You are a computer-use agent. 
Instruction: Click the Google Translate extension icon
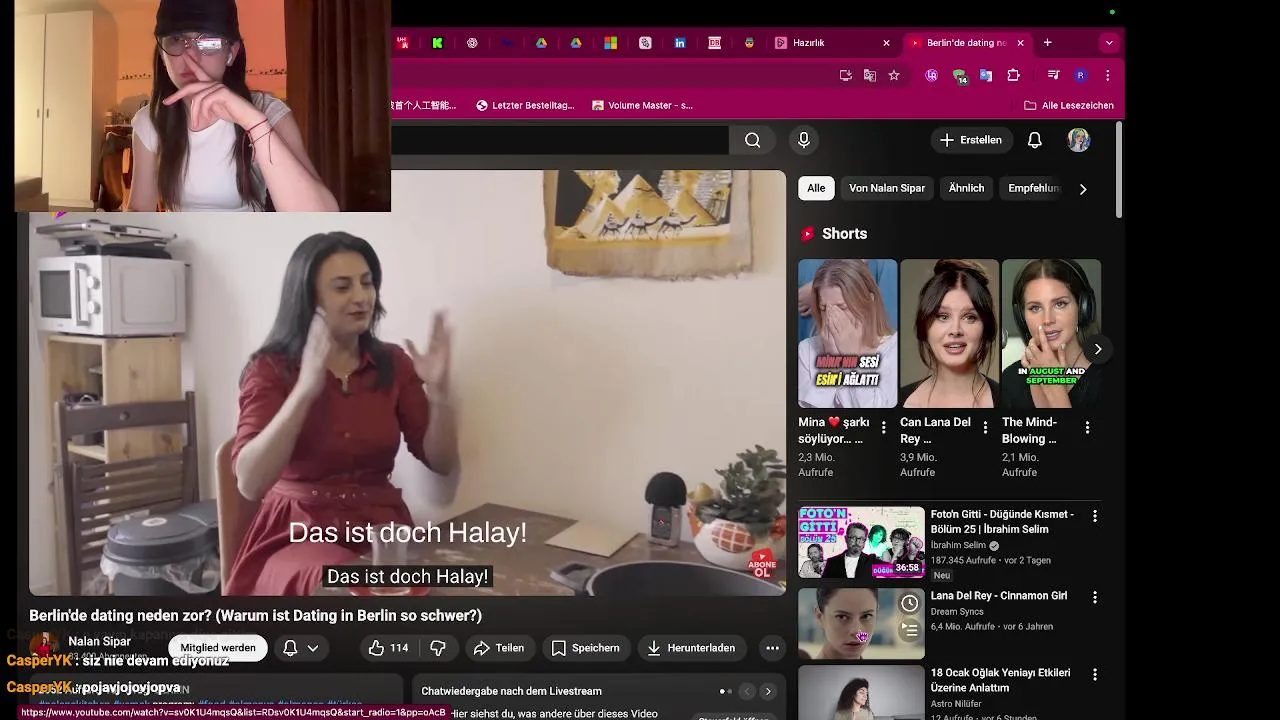(x=986, y=75)
